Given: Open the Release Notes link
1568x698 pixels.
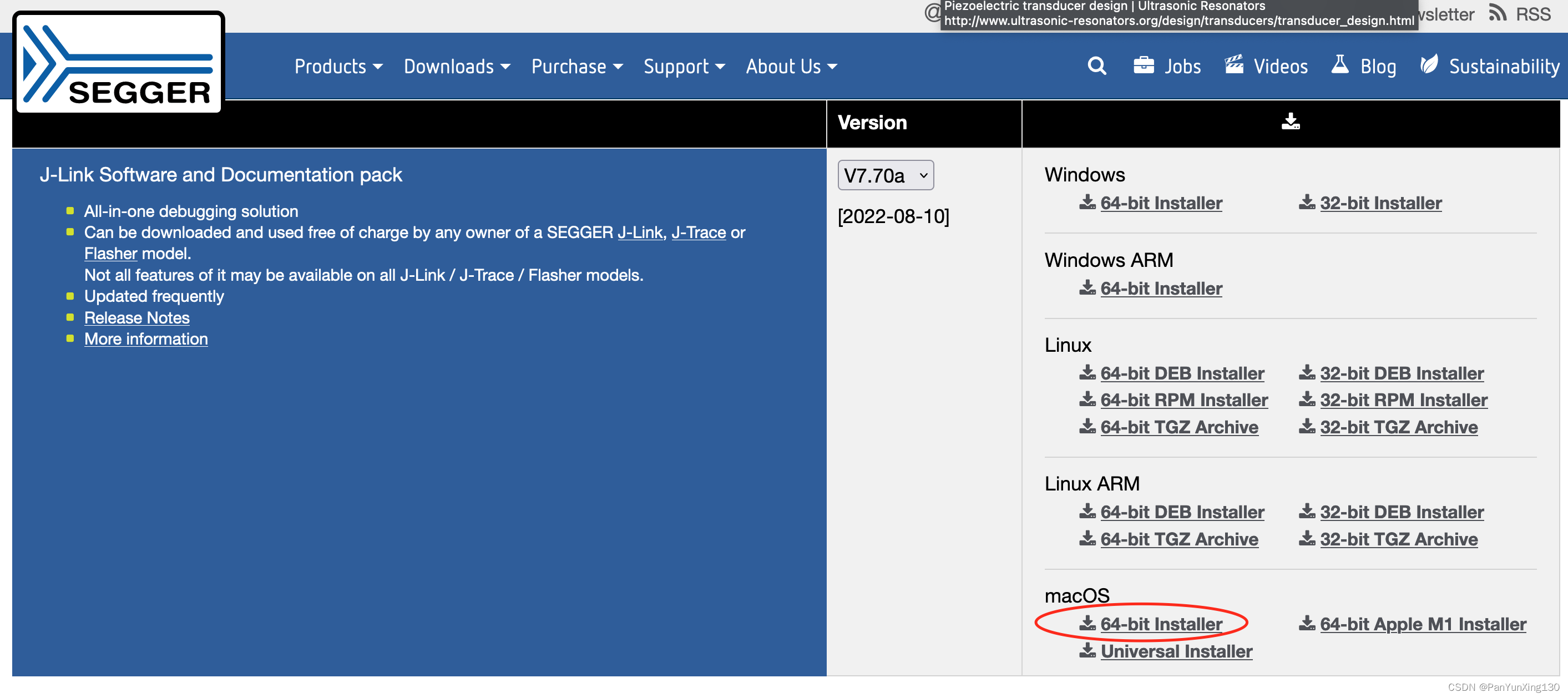Looking at the screenshot, I should 136,318.
